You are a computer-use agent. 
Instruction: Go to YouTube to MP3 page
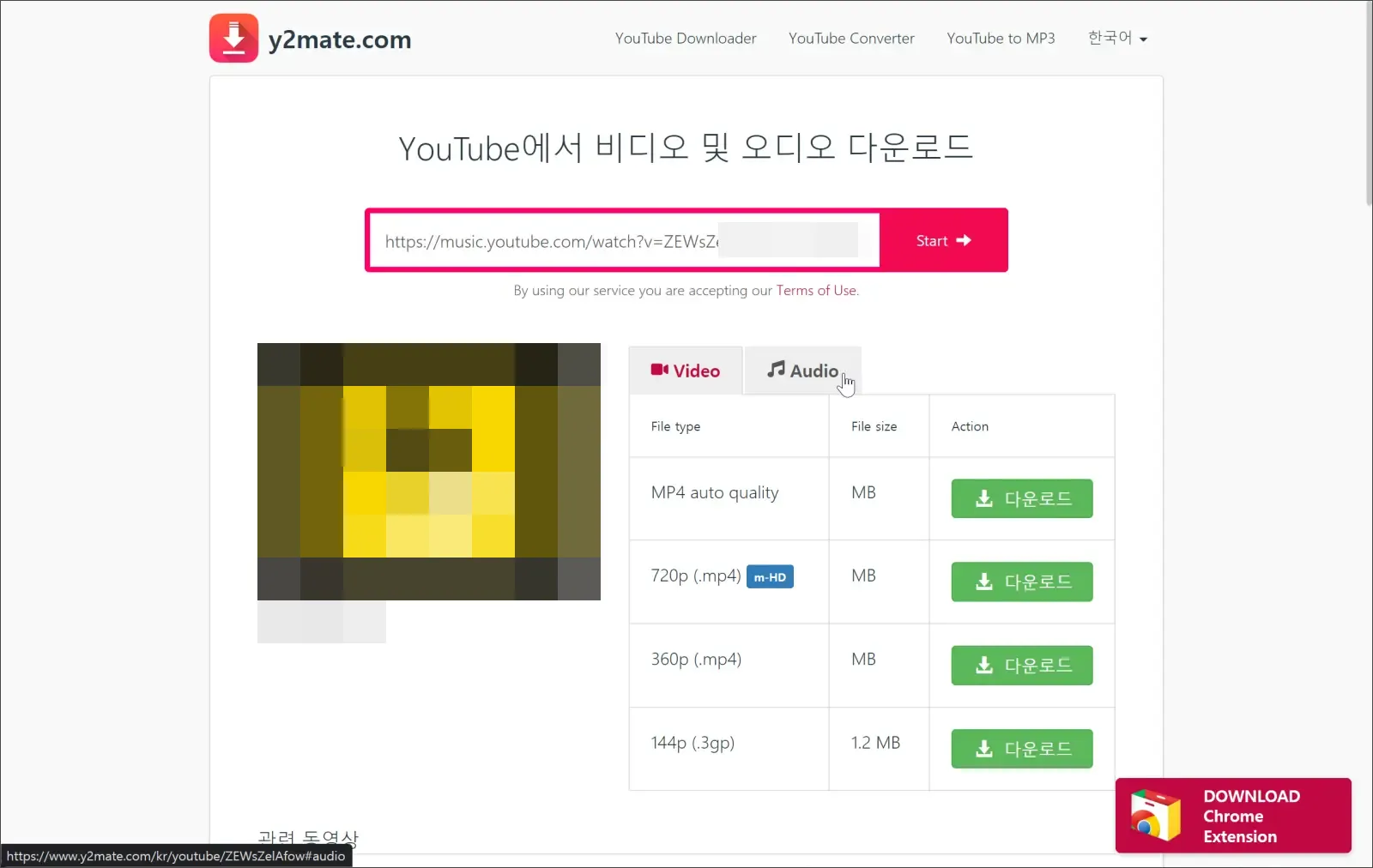[x=1001, y=39]
